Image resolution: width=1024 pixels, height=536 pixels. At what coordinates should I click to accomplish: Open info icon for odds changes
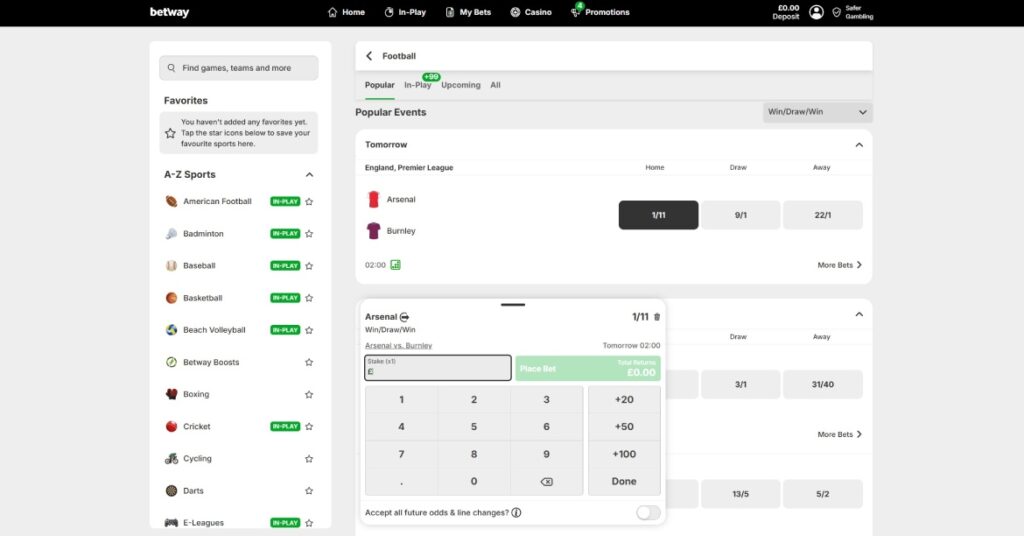point(516,512)
